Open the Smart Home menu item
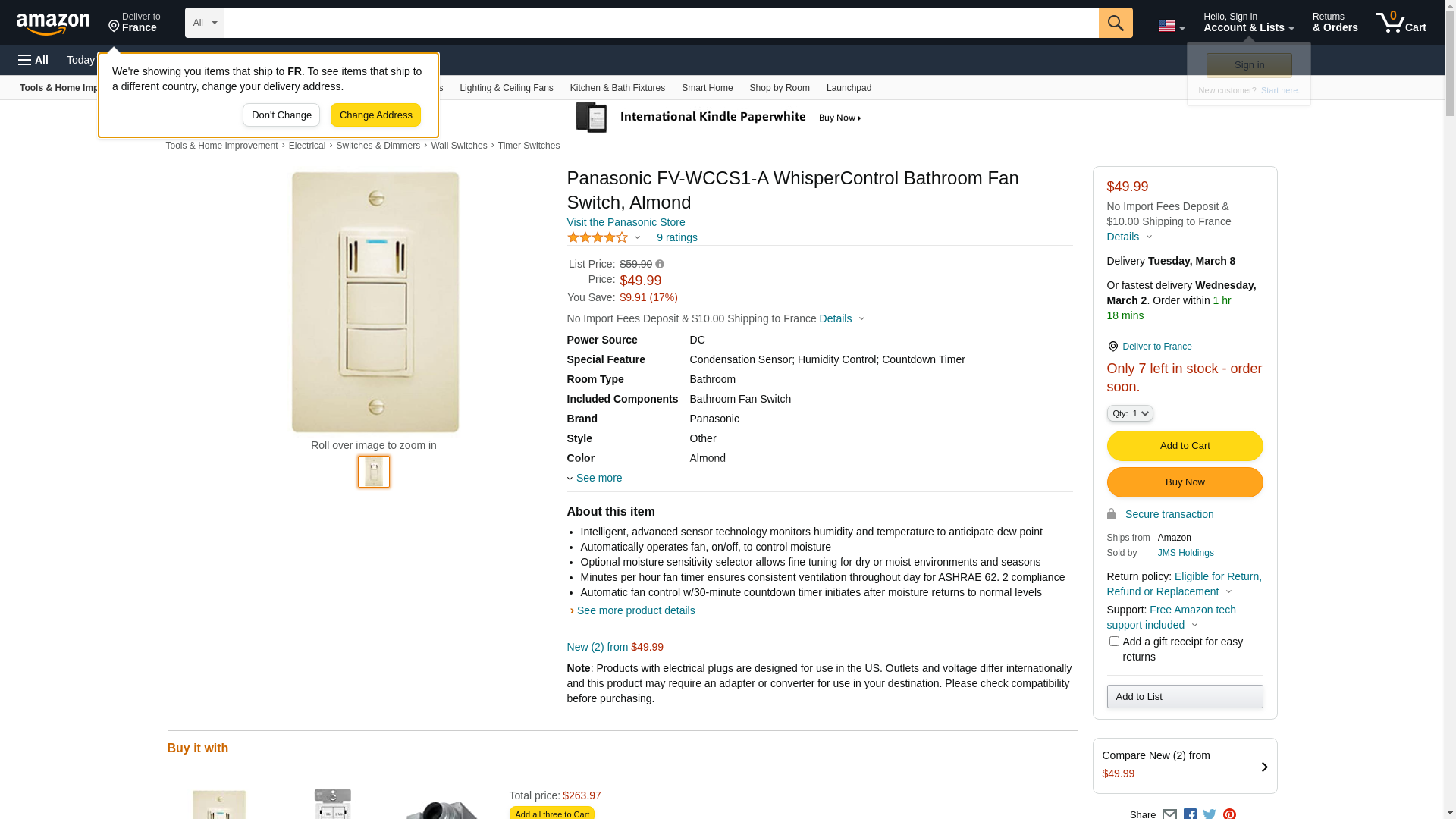 coord(707,88)
